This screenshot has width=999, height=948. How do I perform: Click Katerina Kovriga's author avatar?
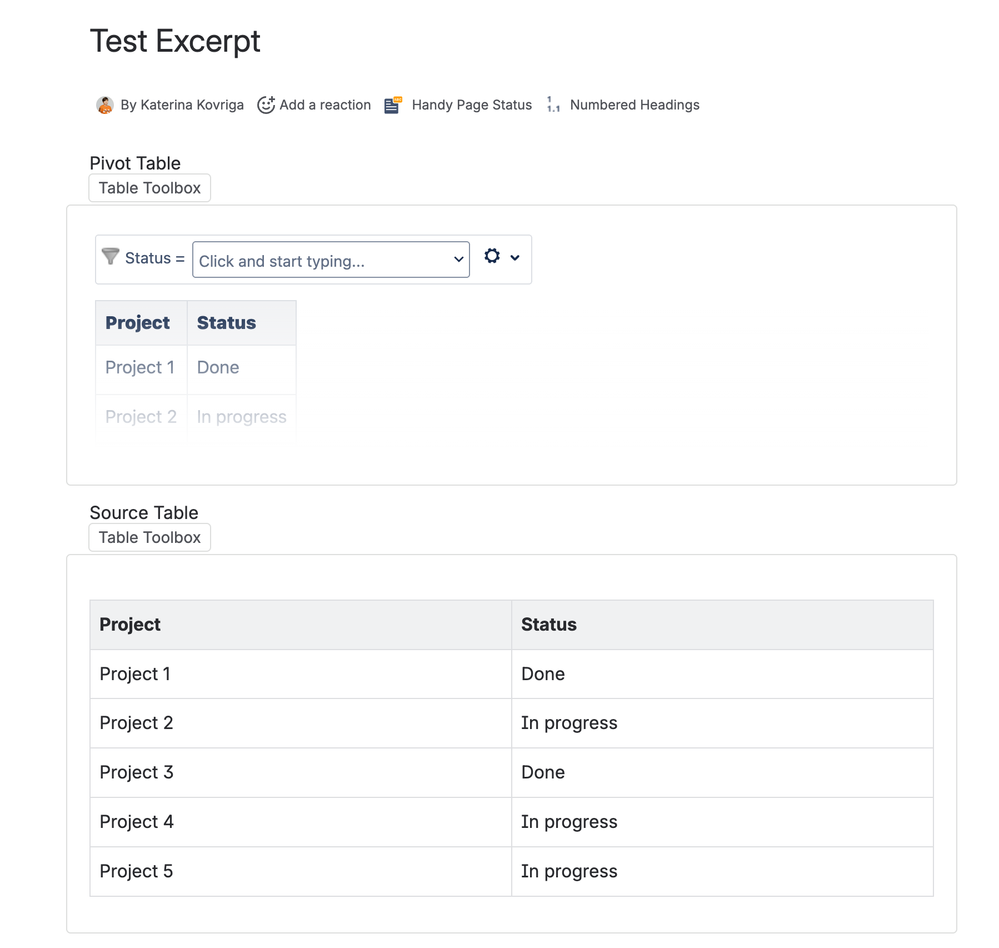[x=105, y=105]
